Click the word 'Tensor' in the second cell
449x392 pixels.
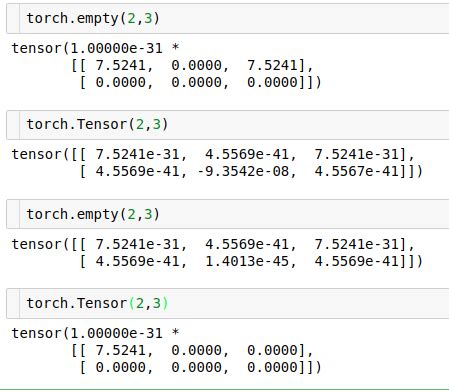102,124
